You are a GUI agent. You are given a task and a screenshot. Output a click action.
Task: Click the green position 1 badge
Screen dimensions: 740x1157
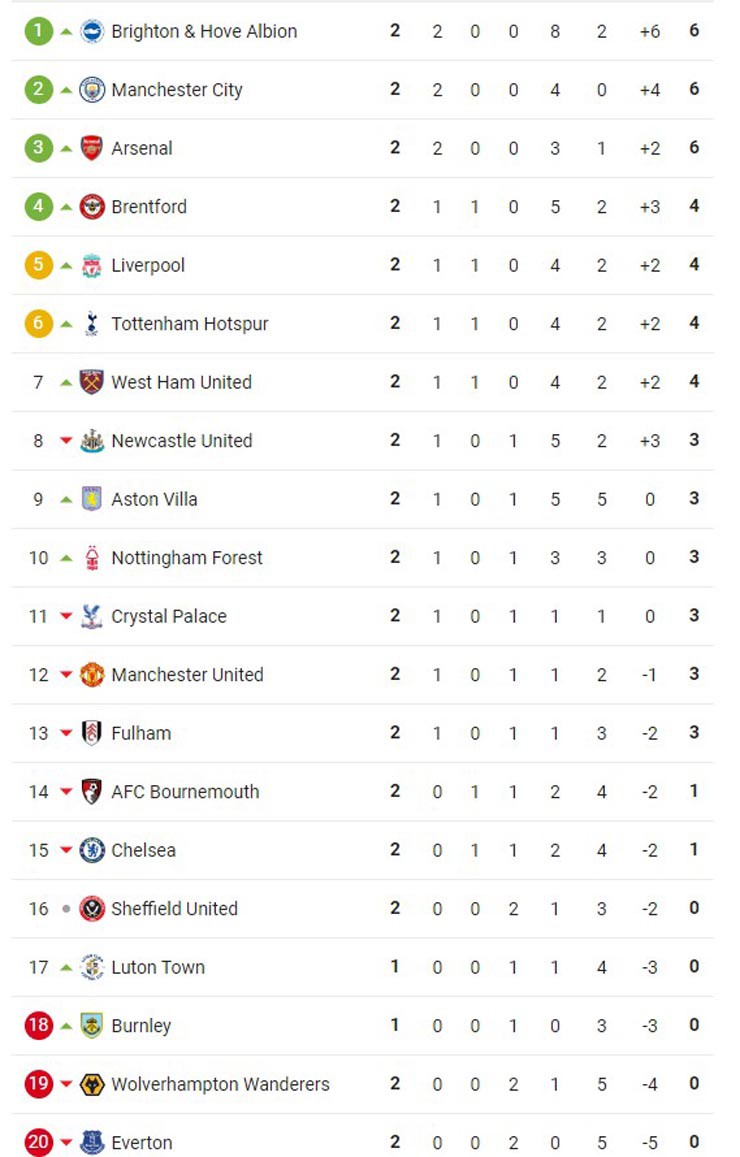[38, 31]
